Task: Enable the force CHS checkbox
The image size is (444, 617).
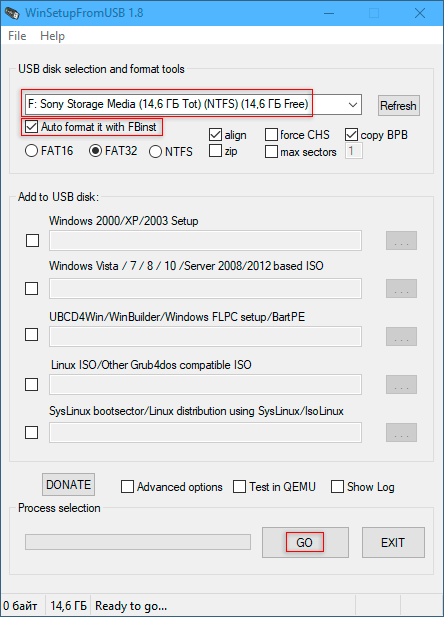Action: click(271, 135)
